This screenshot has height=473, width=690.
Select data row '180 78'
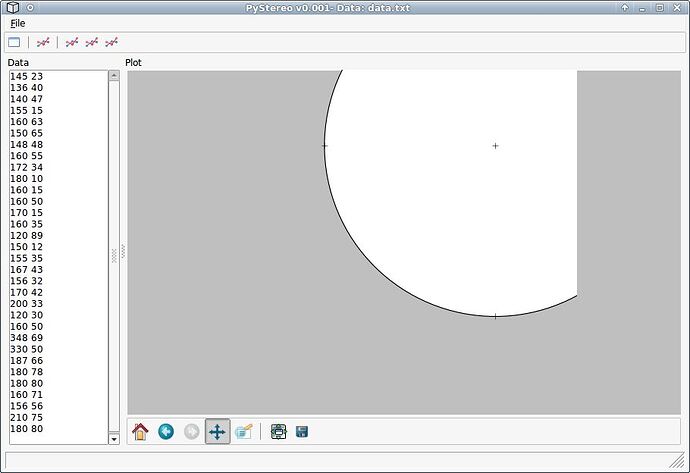tap(59, 372)
